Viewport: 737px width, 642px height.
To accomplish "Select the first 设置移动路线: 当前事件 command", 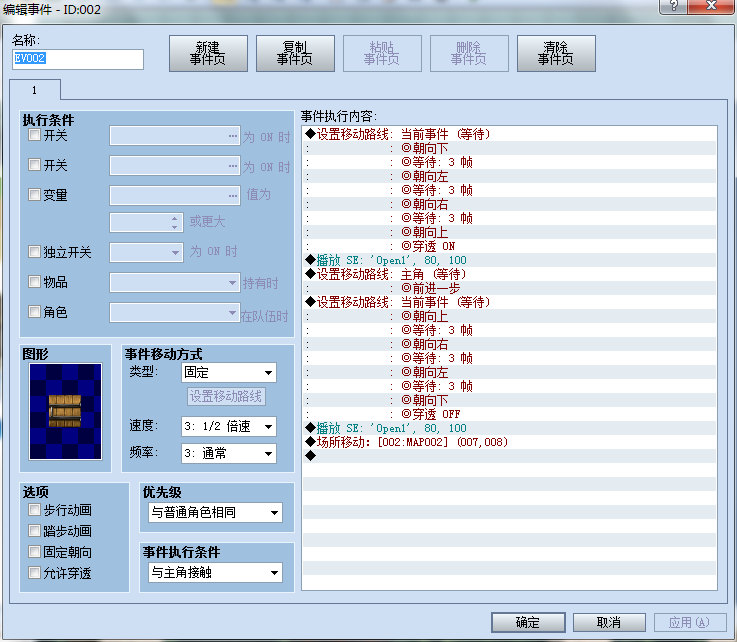I will pos(510,134).
